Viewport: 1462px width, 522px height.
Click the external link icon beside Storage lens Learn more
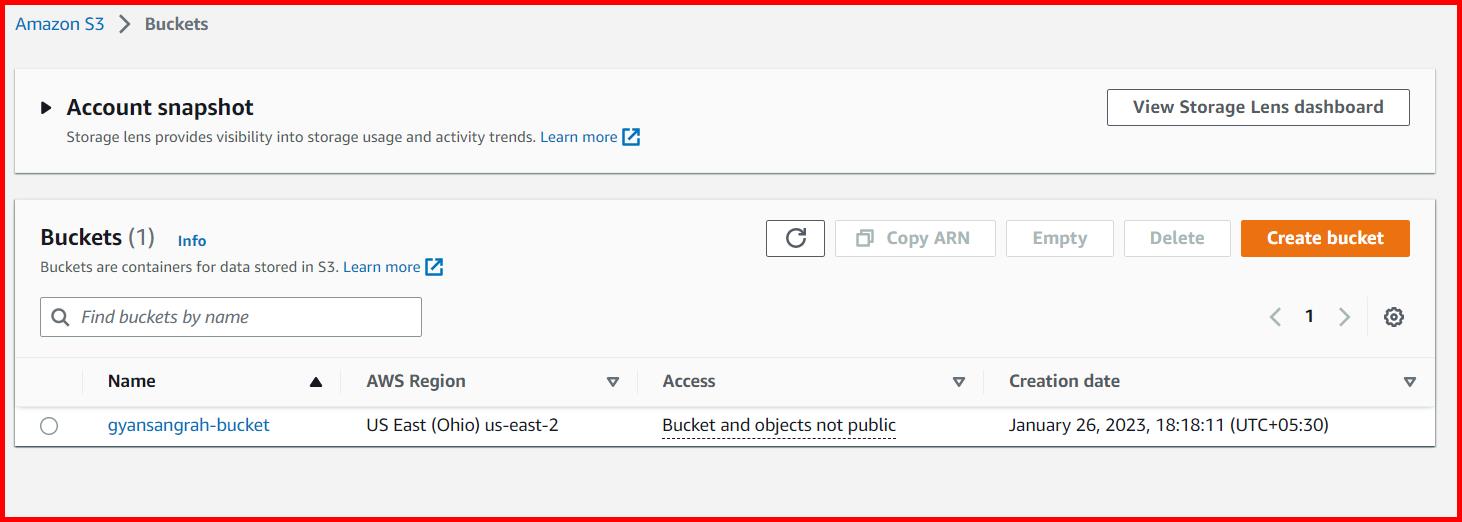pos(631,137)
